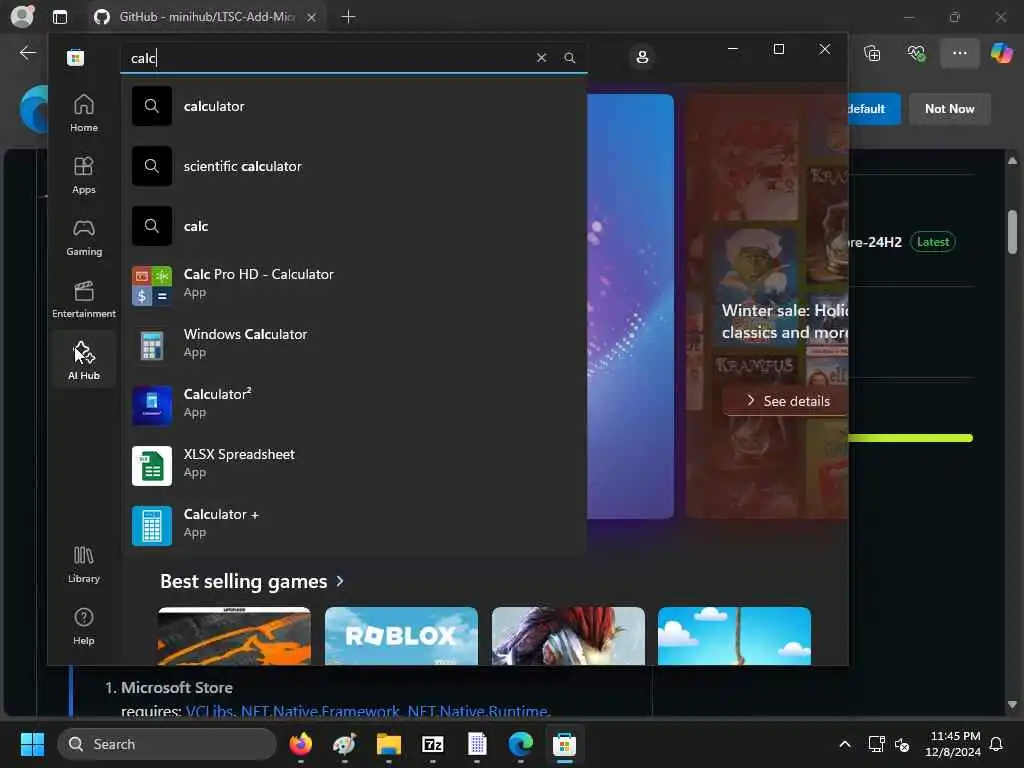The width and height of the screenshot is (1024, 768).
Task: Open the blue sky game thumbnail
Action: (x=734, y=635)
